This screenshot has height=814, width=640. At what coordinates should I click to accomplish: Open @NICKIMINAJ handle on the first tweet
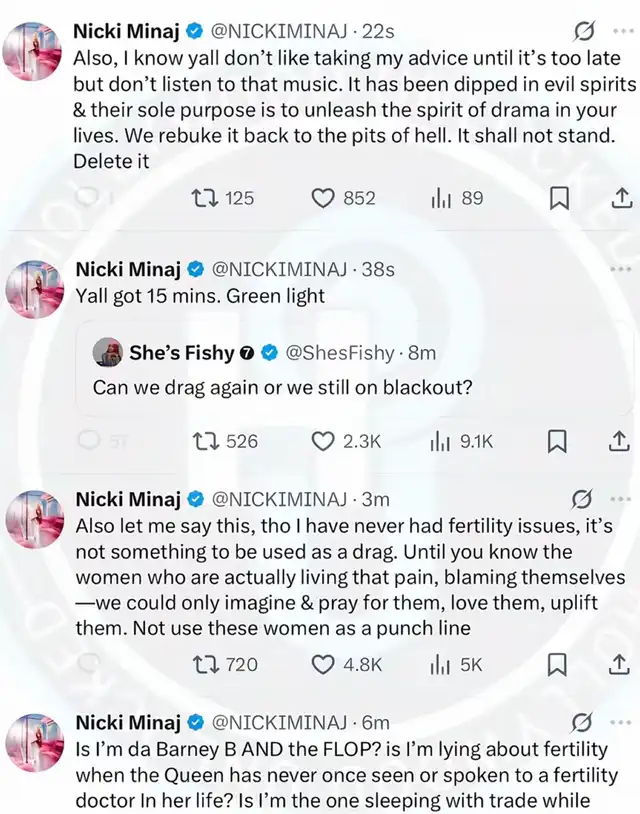(x=284, y=32)
